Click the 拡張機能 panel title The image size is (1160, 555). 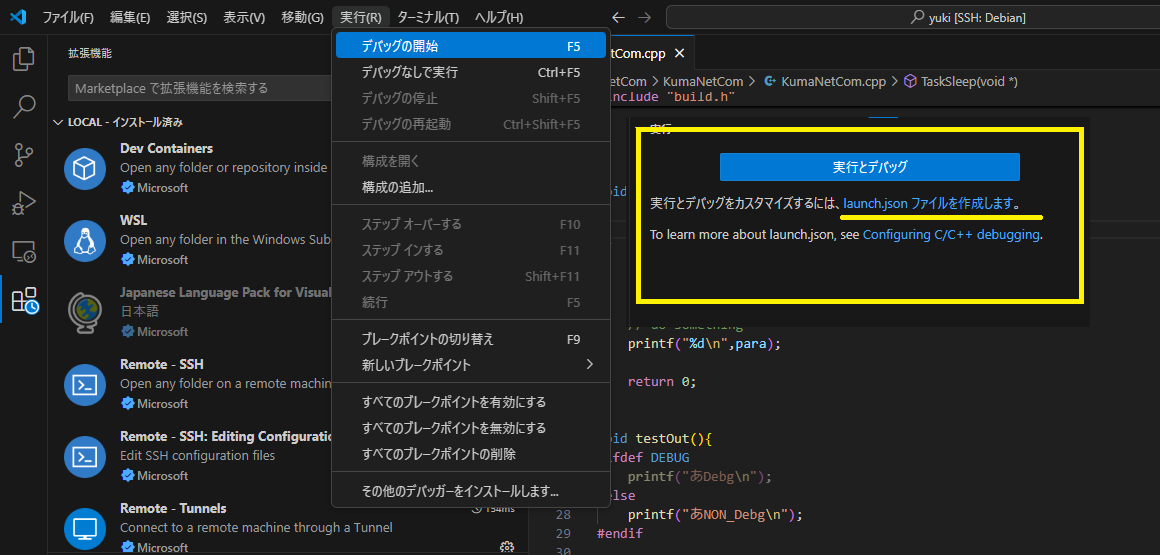tap(90, 53)
